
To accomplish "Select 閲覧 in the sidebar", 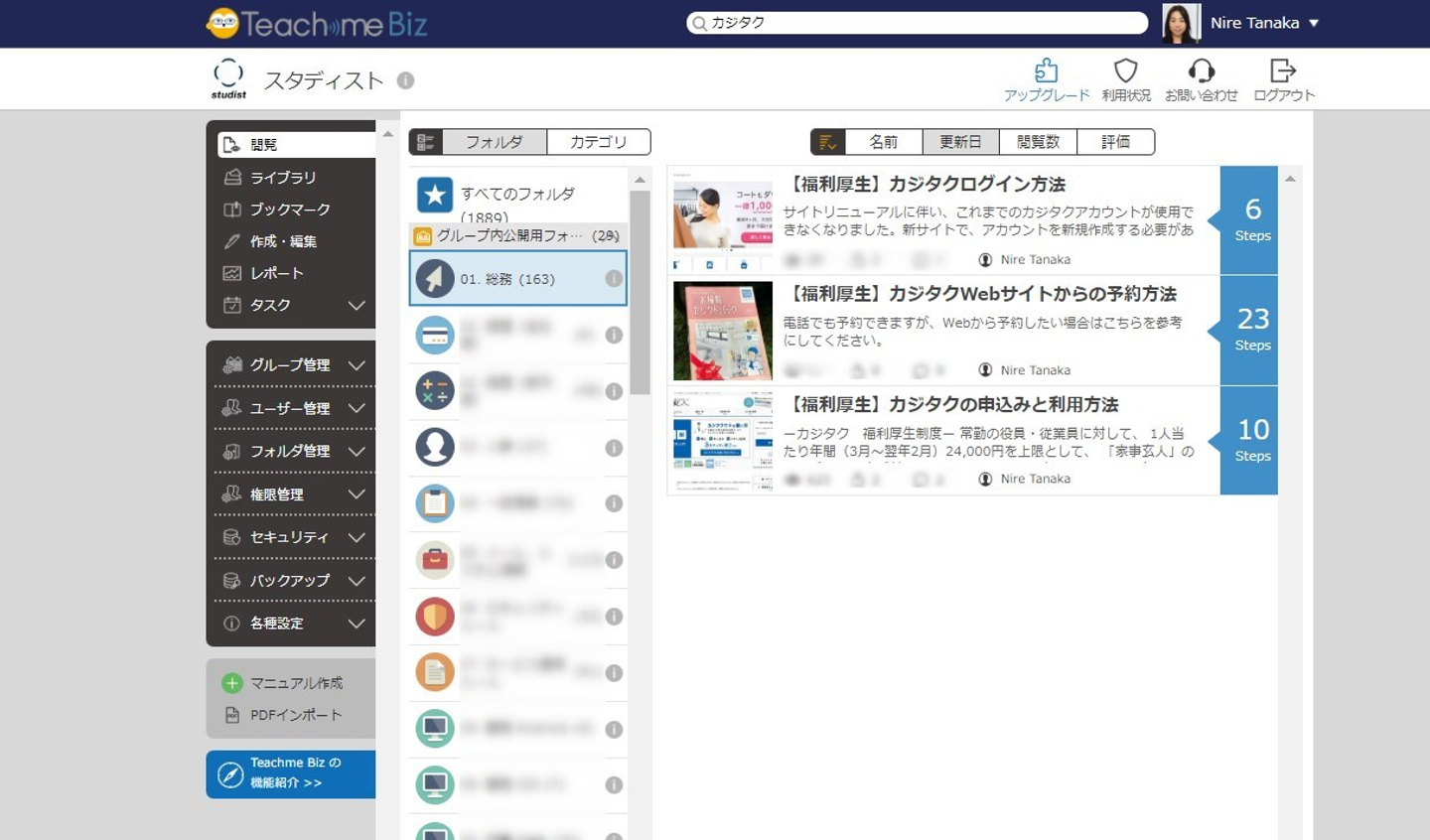I will pyautogui.click(x=296, y=145).
